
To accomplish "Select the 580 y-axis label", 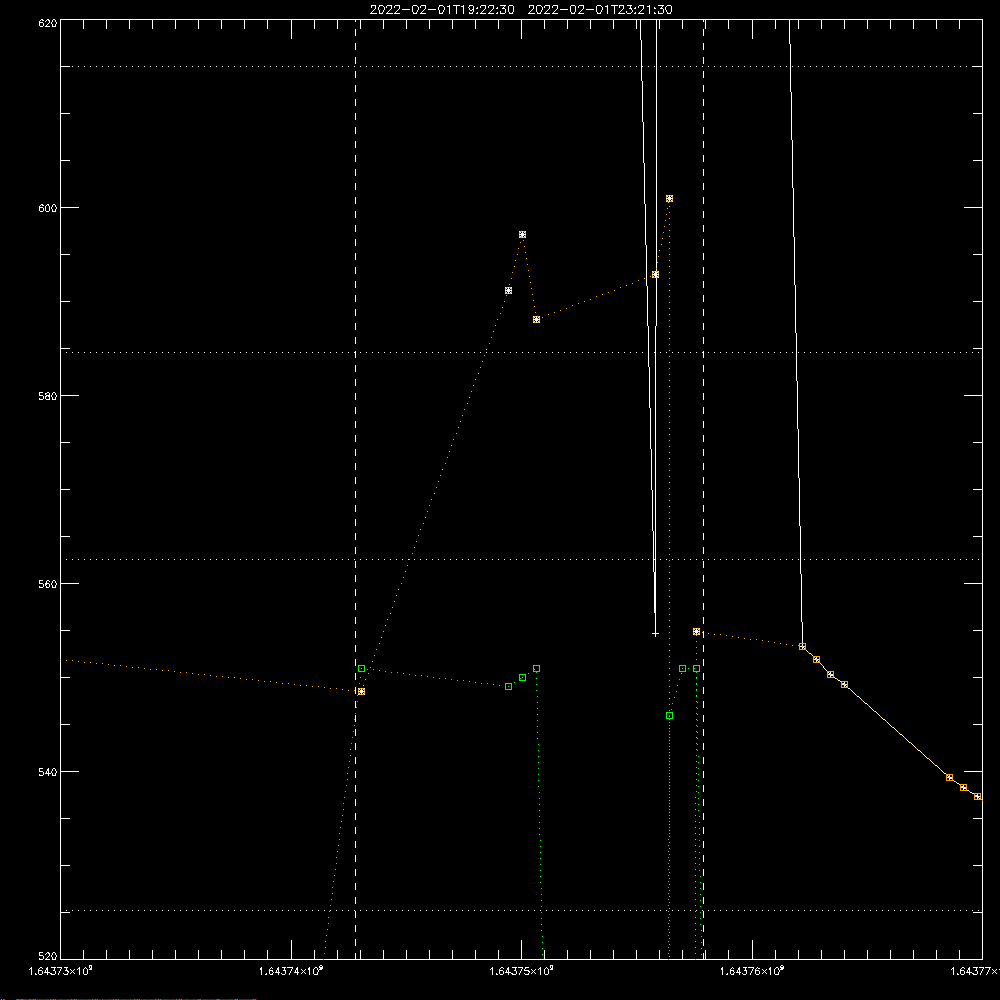I will (48, 395).
